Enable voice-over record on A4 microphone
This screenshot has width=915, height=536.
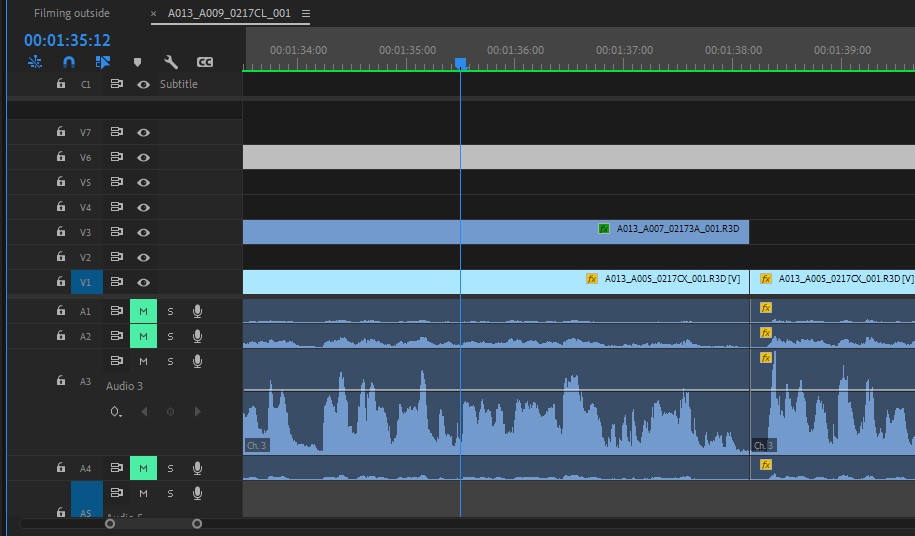[198, 468]
